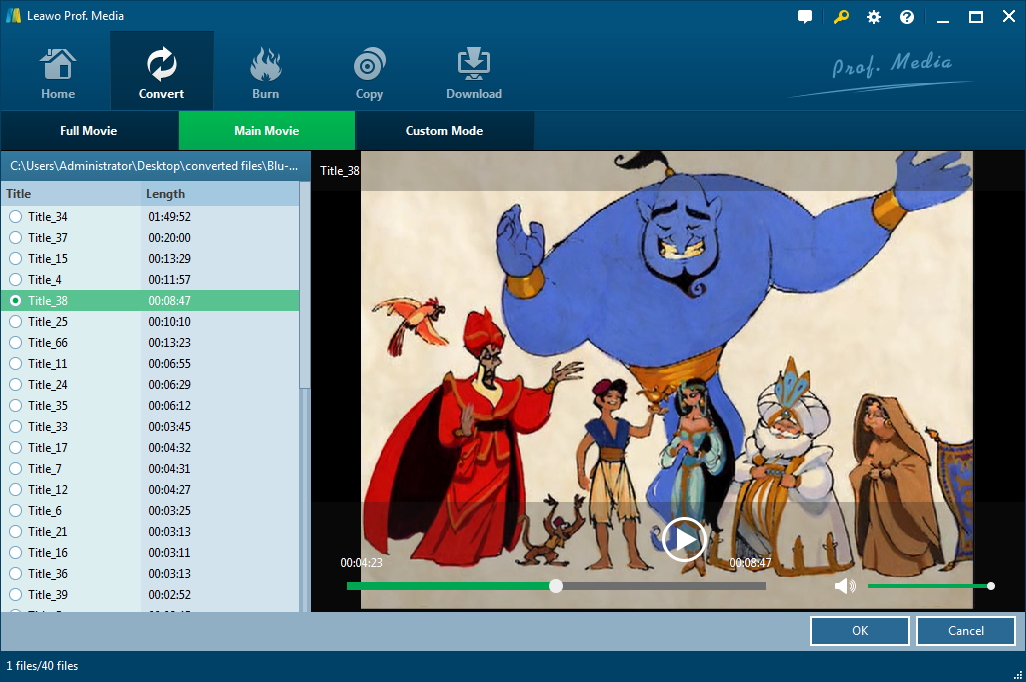Click the Convert icon in toolbar
1026x682 pixels.
[x=161, y=66]
